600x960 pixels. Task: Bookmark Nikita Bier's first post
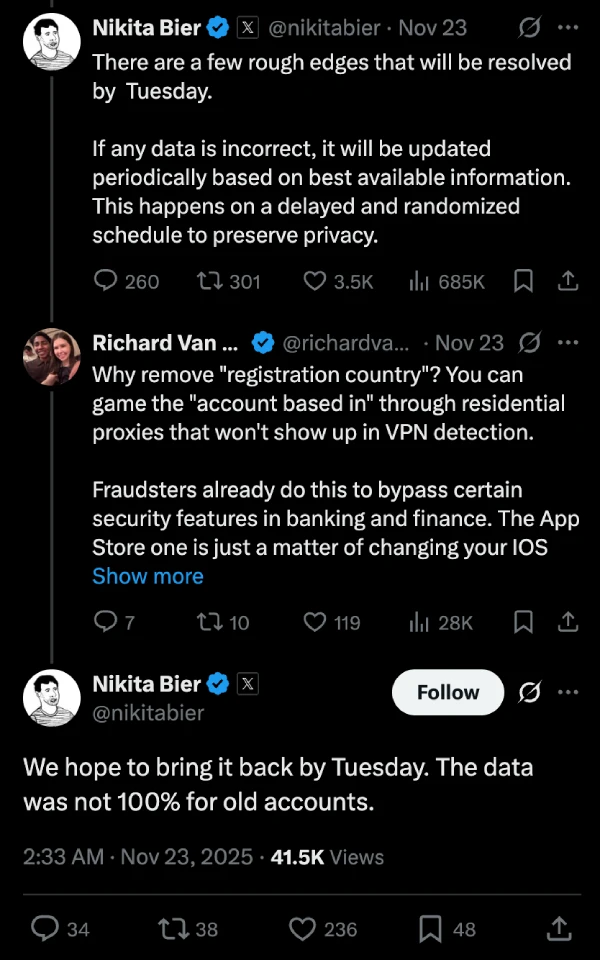(523, 281)
